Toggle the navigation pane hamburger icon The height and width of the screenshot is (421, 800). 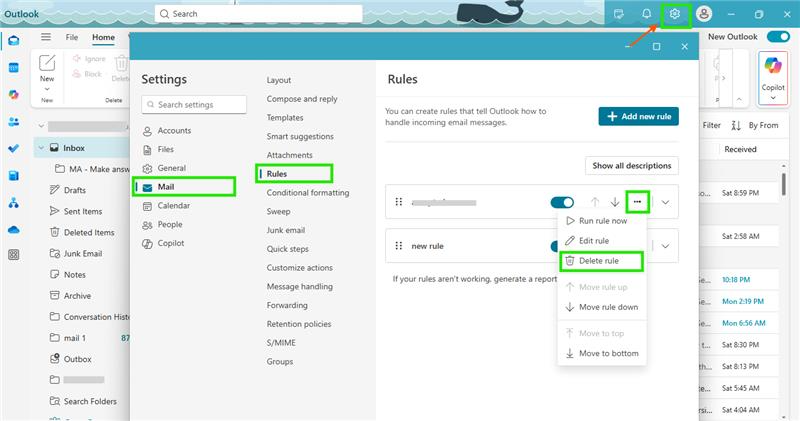(x=46, y=37)
